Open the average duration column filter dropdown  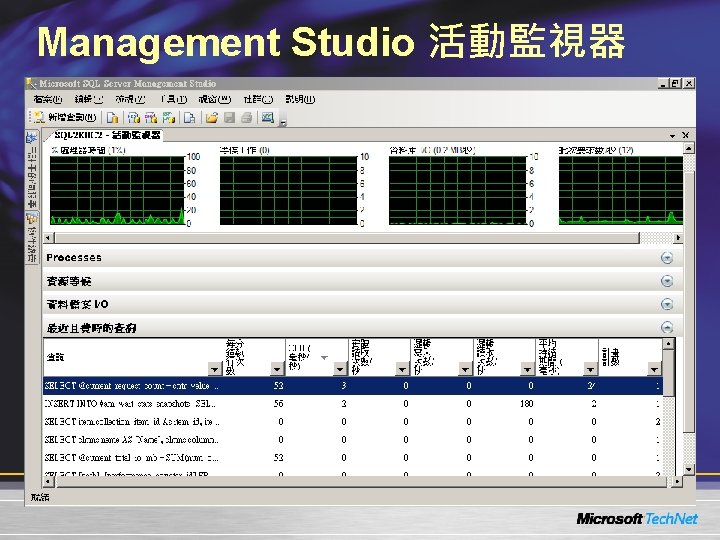tap(591, 369)
